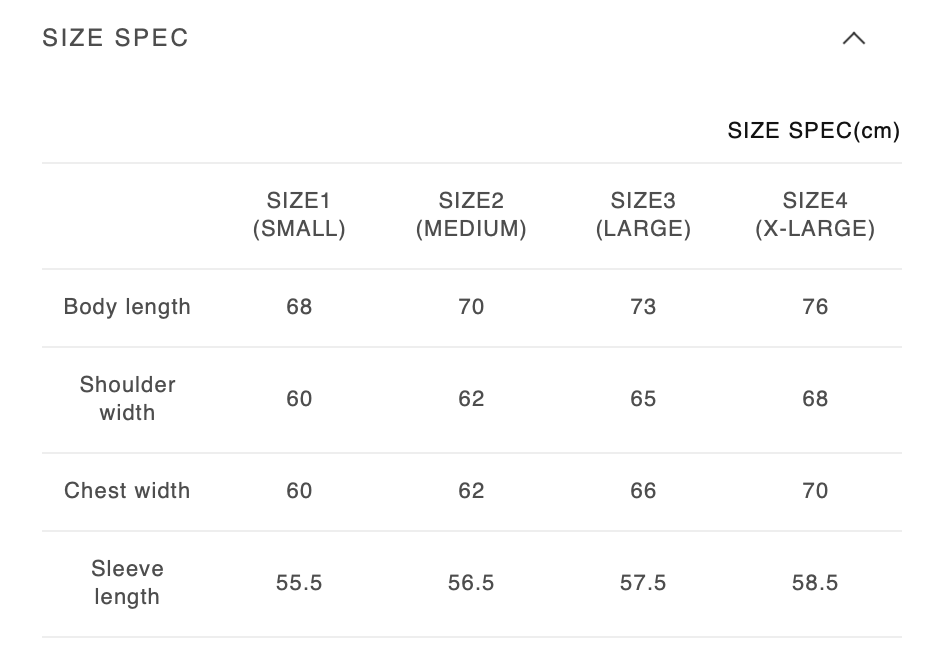Click the SIZE SPEC section heading

click(x=116, y=38)
